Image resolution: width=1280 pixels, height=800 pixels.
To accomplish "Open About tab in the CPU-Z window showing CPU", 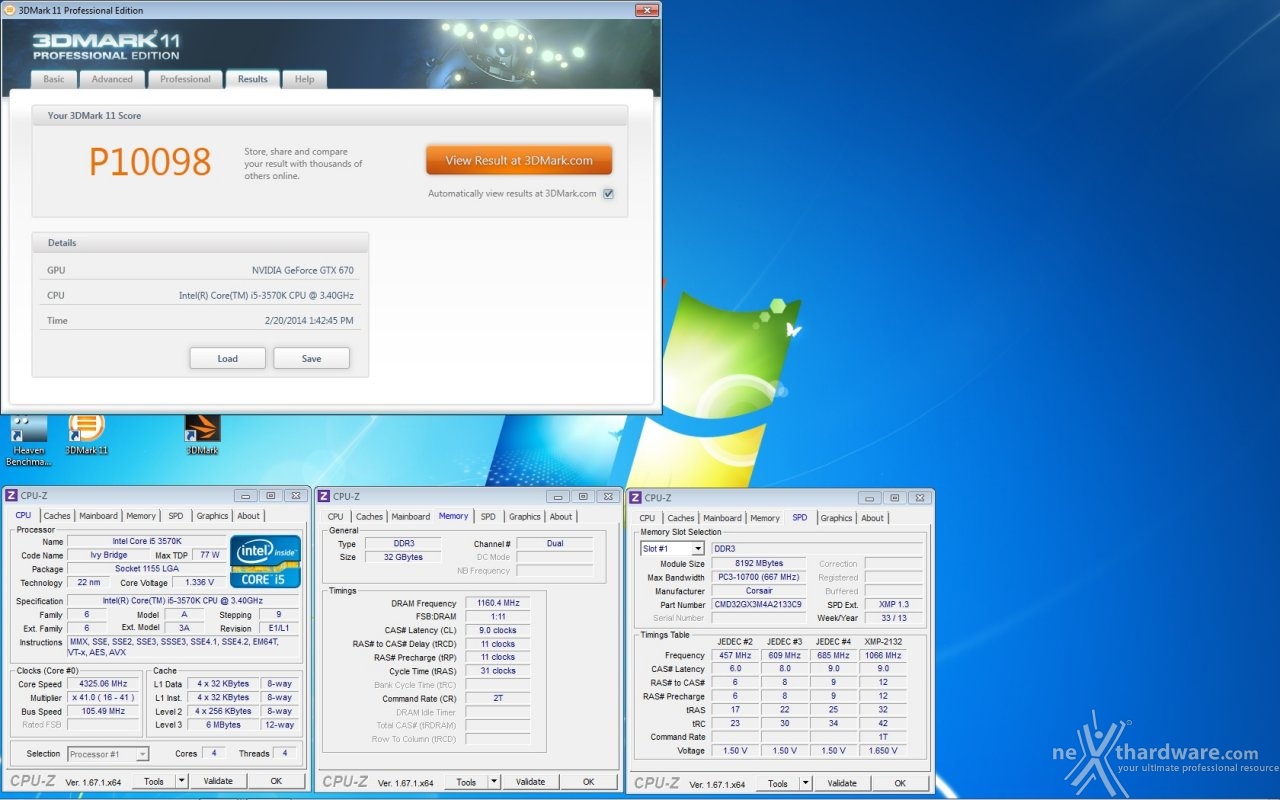I will click(248, 516).
